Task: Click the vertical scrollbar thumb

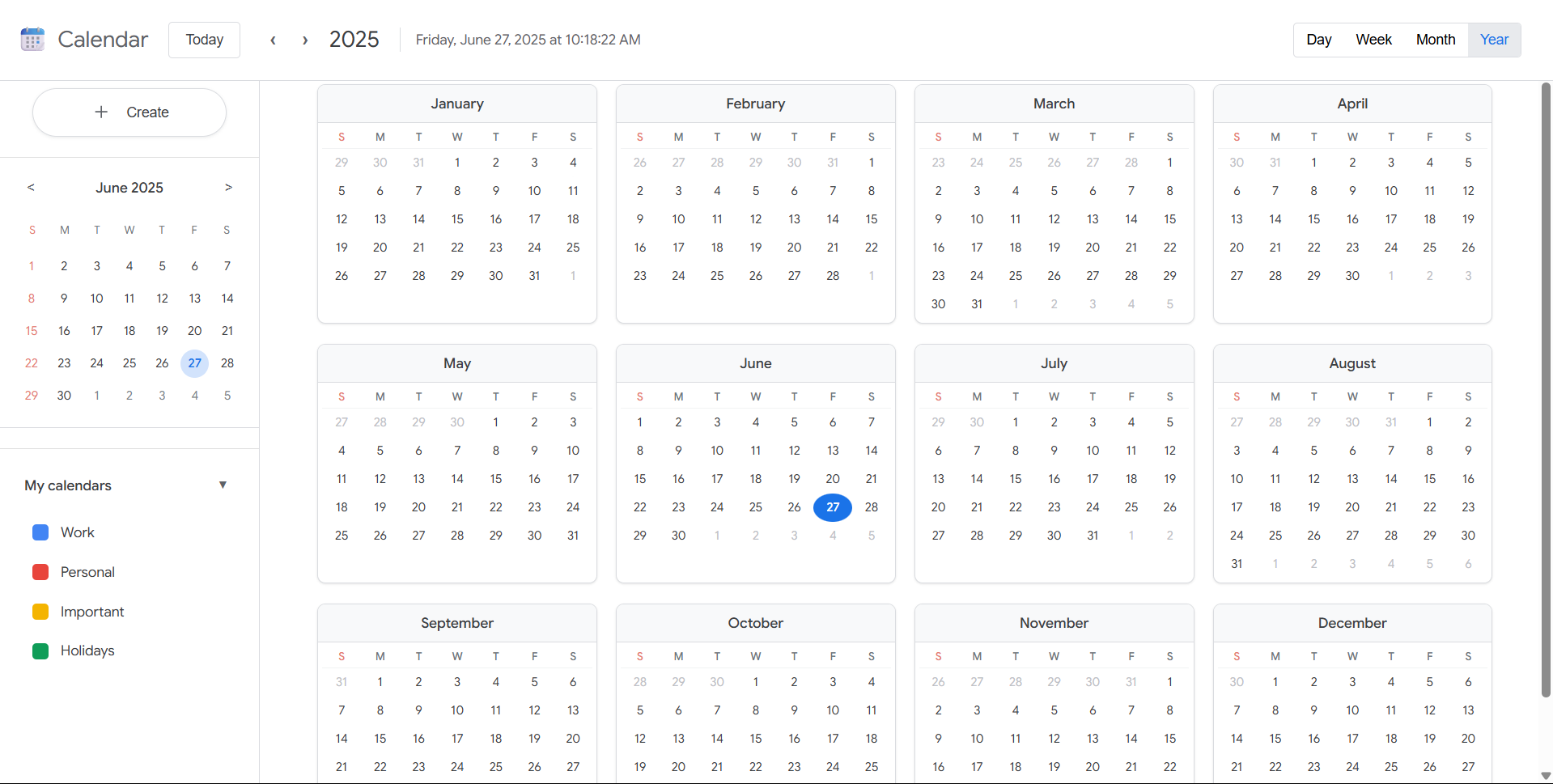Action: (x=1546, y=388)
